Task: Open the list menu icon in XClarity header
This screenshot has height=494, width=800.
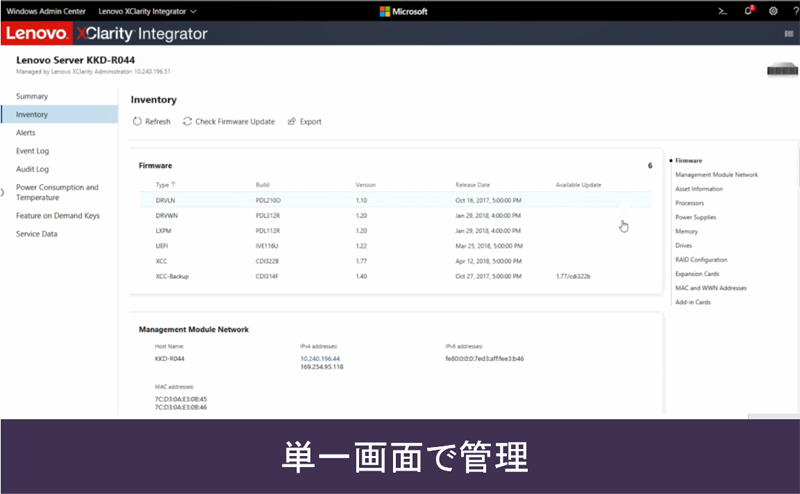Action: [789, 34]
